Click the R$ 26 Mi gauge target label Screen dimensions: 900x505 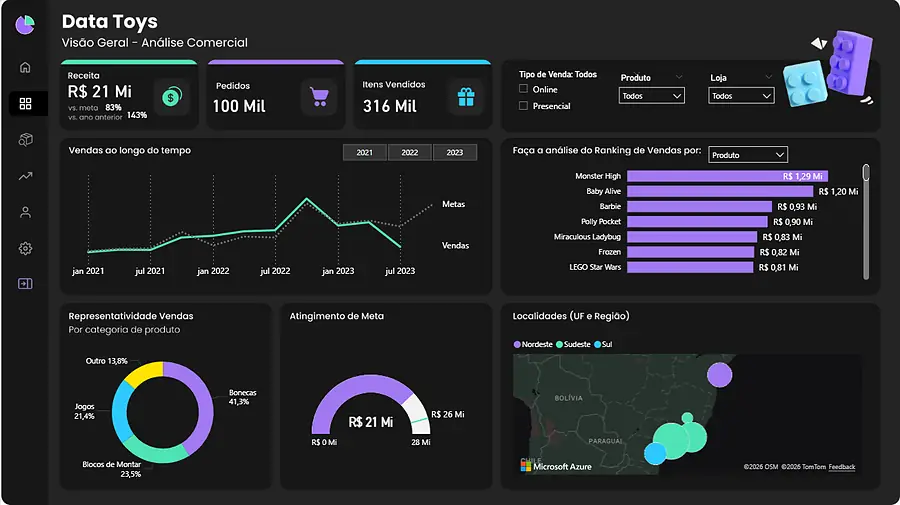click(x=448, y=414)
